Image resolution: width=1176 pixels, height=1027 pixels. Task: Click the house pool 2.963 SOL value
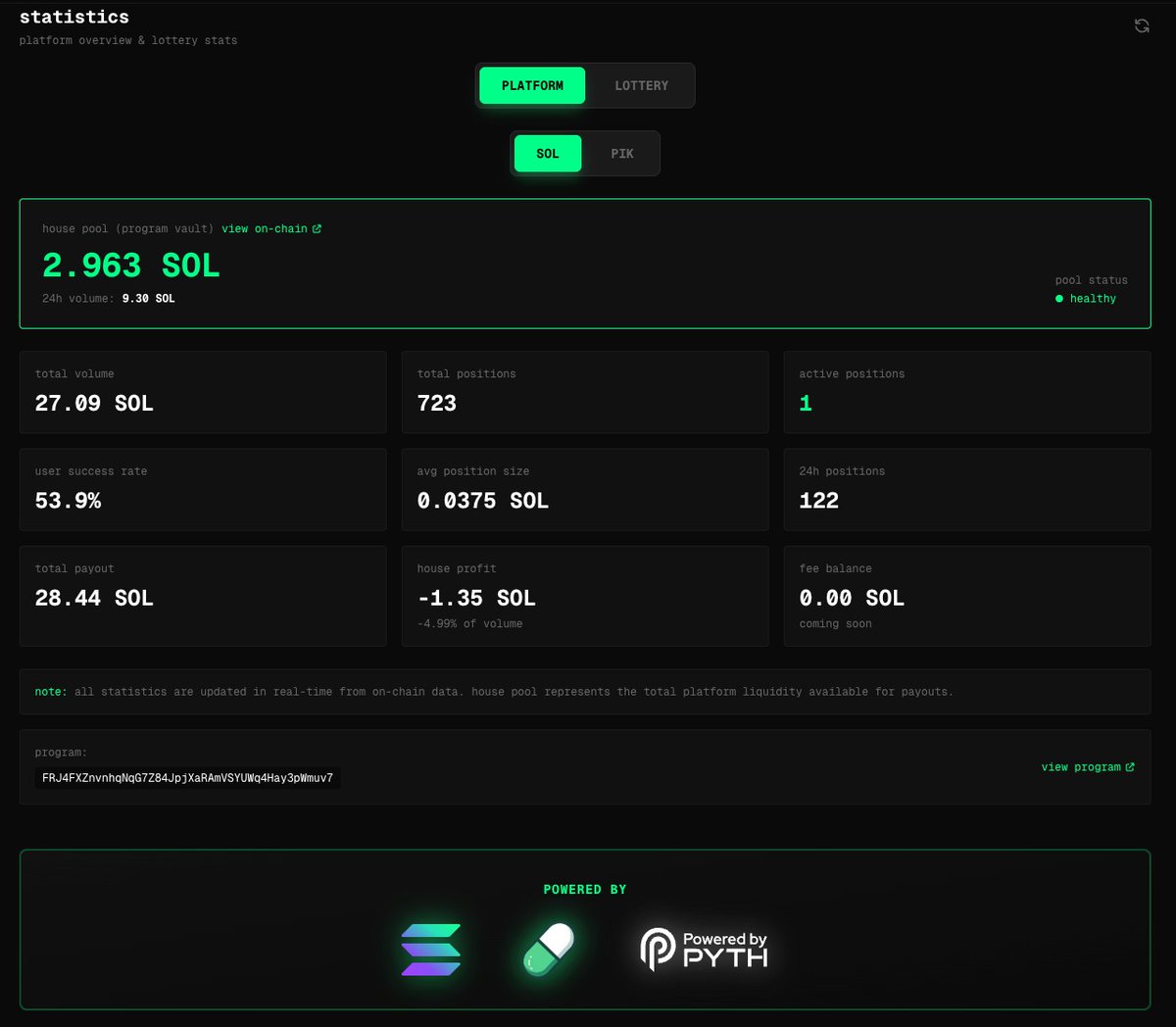click(131, 266)
